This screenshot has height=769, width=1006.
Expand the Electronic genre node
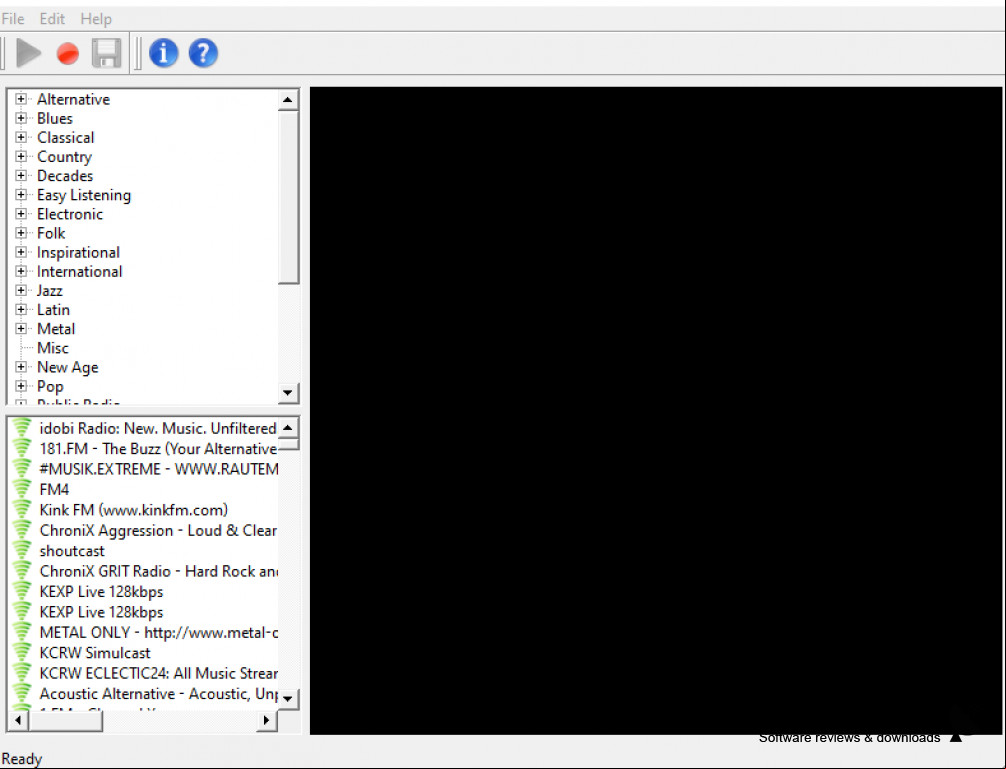point(21,214)
